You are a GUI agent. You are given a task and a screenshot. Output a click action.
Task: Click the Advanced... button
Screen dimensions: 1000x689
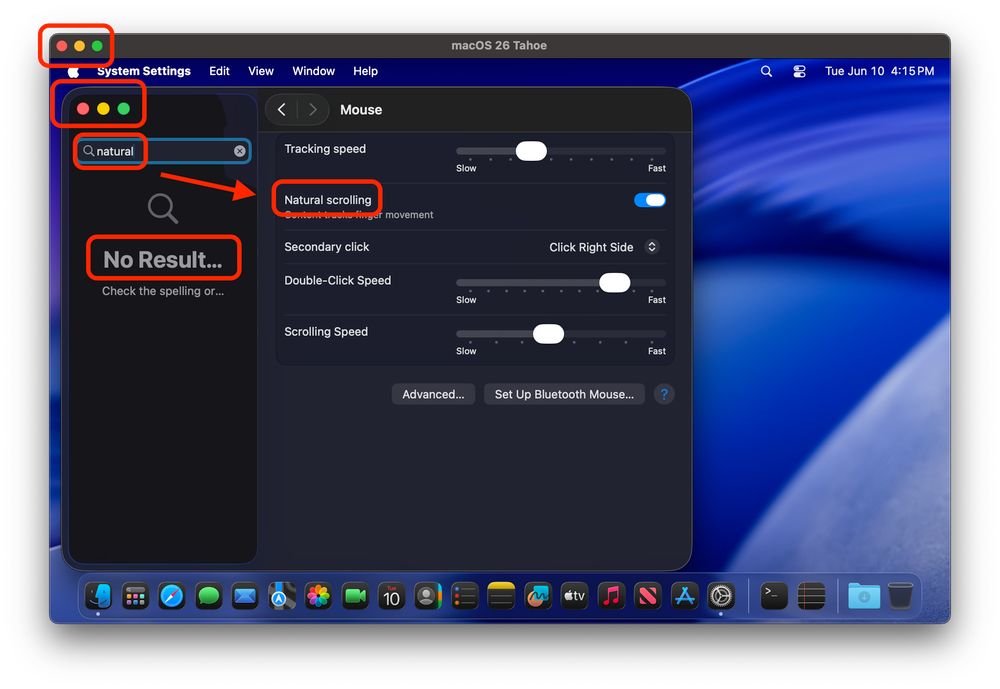click(x=433, y=394)
